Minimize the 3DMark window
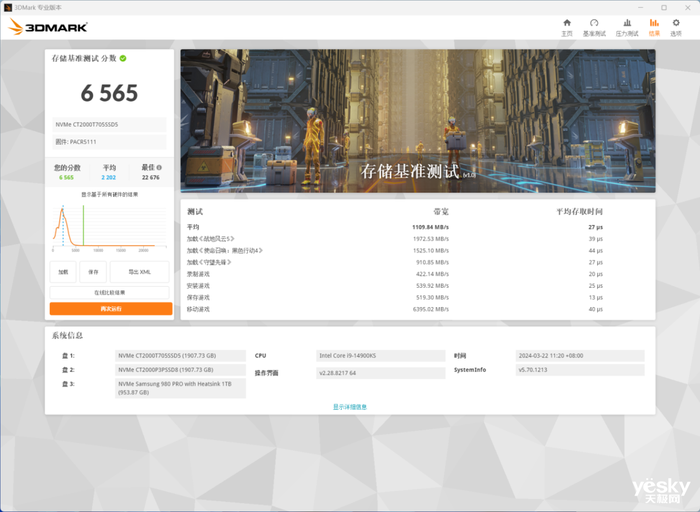 click(641, 8)
